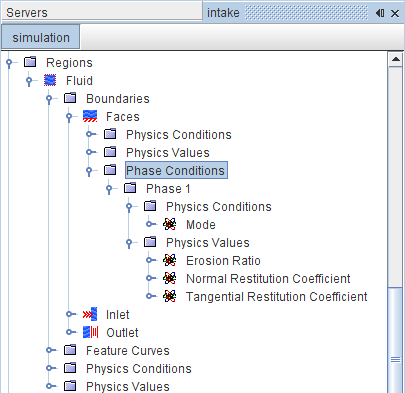Click the Fluid region icon
This screenshot has width=405, height=393.
(x=50, y=80)
